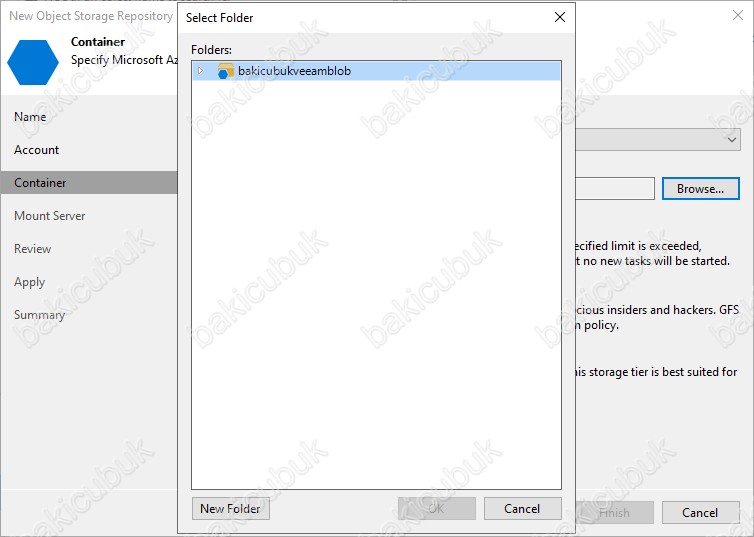This screenshot has height=537, width=754.
Task: Expand the bakicubukveeamblob tree node
Action: point(201,71)
